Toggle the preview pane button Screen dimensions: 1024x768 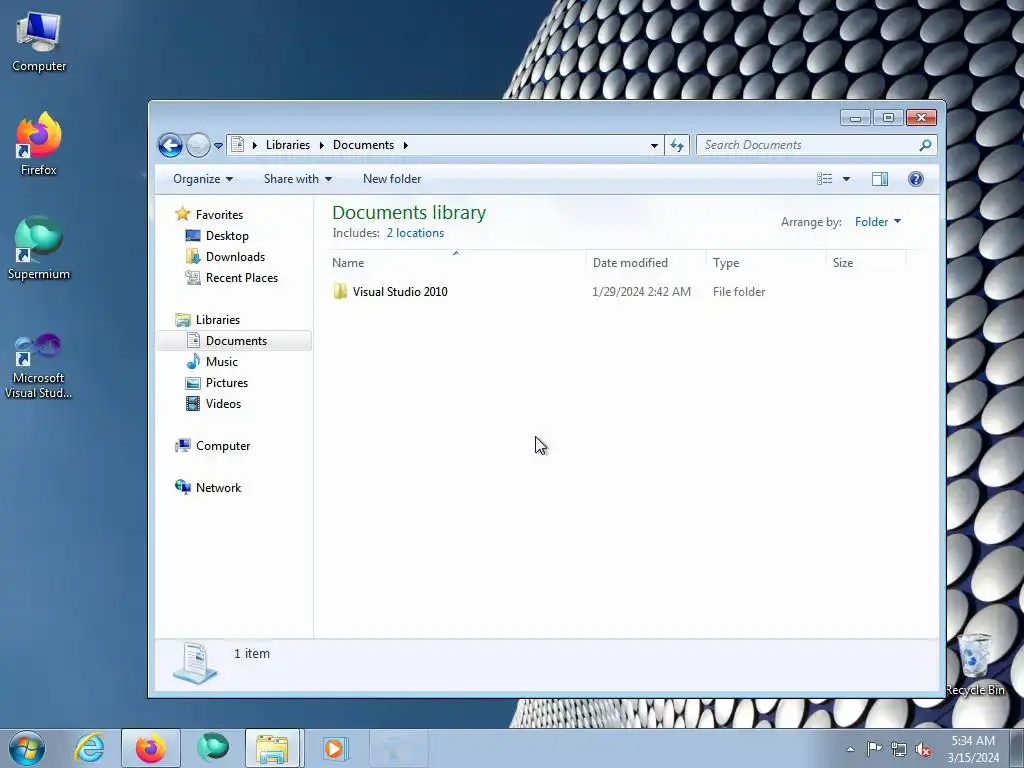(880, 179)
